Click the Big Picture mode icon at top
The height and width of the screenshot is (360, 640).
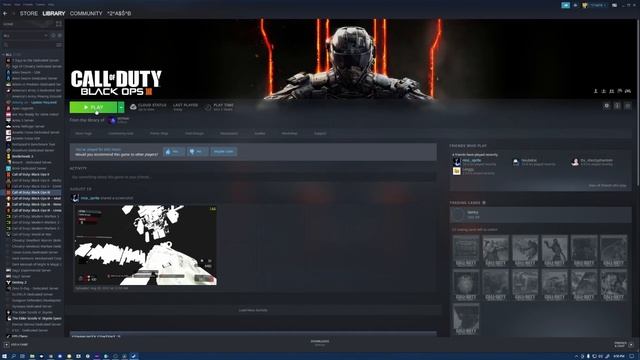click(614, 5)
